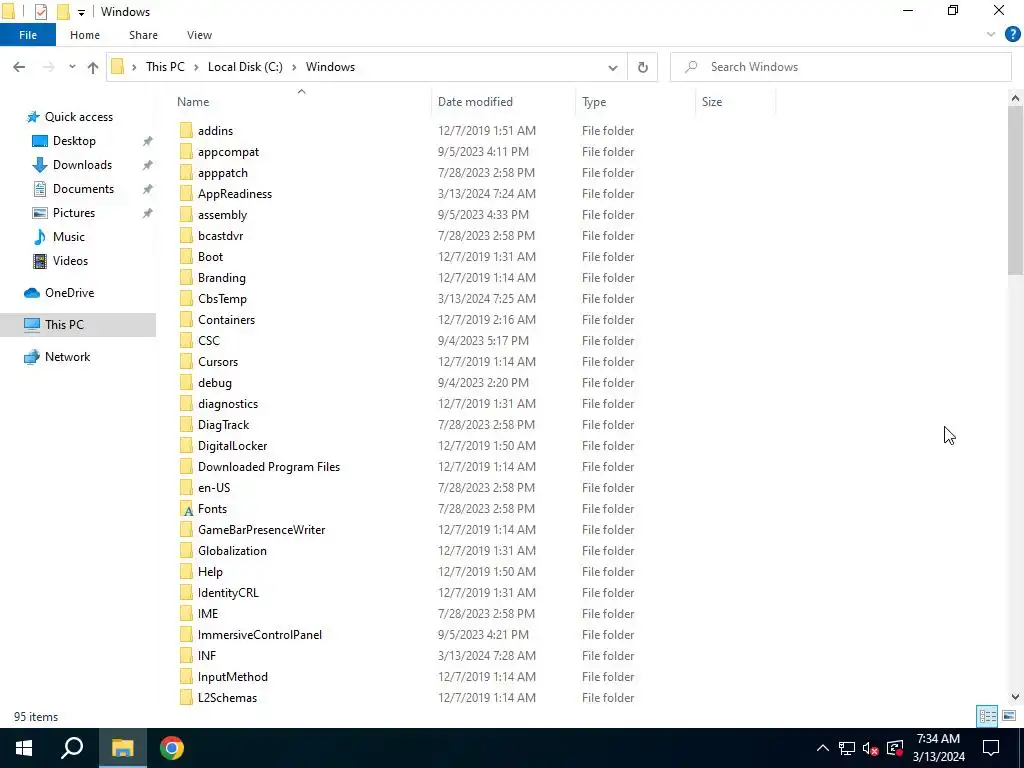Open address bar history dropdown
1024x768 pixels.
(x=613, y=67)
